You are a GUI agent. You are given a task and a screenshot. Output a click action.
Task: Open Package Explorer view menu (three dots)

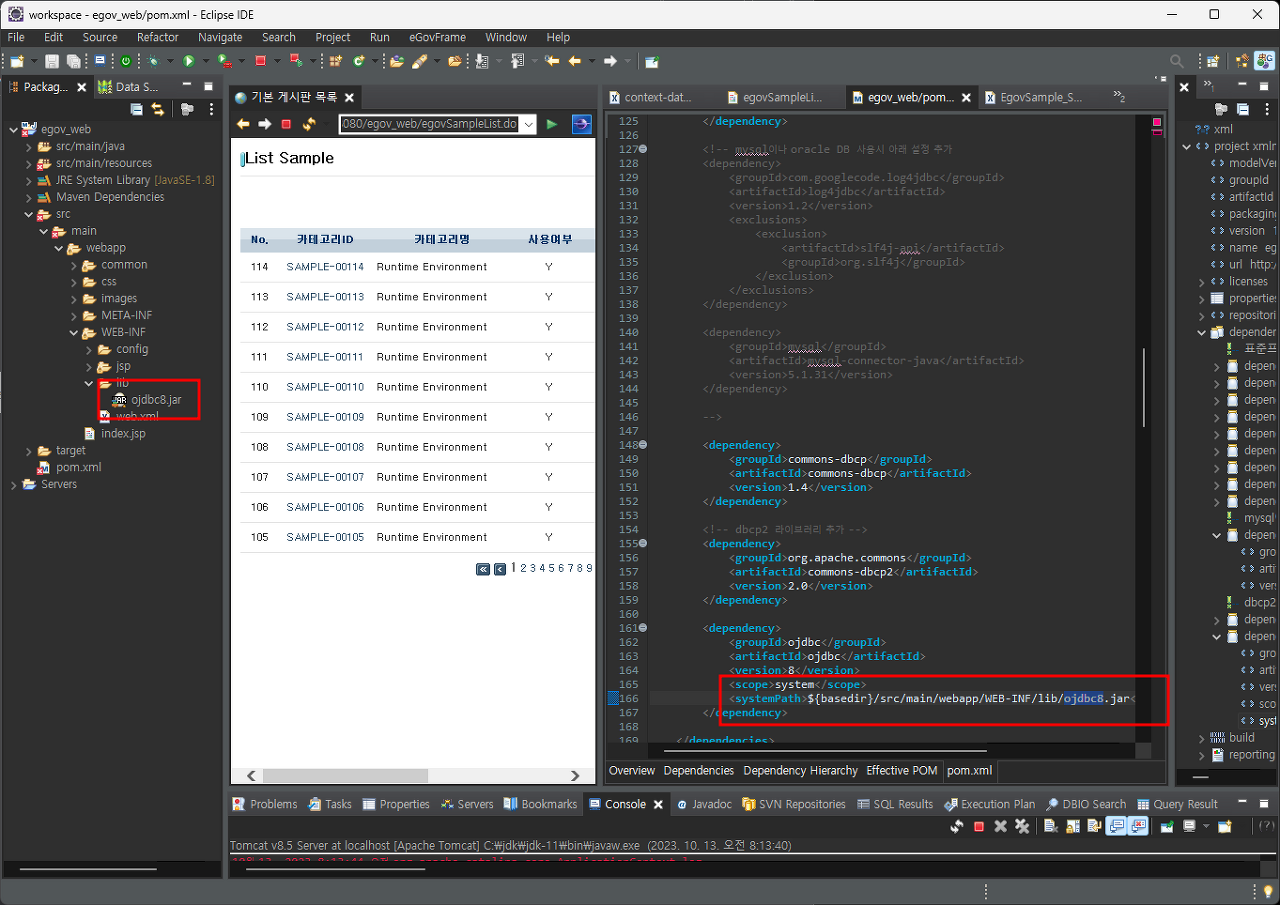(x=211, y=109)
